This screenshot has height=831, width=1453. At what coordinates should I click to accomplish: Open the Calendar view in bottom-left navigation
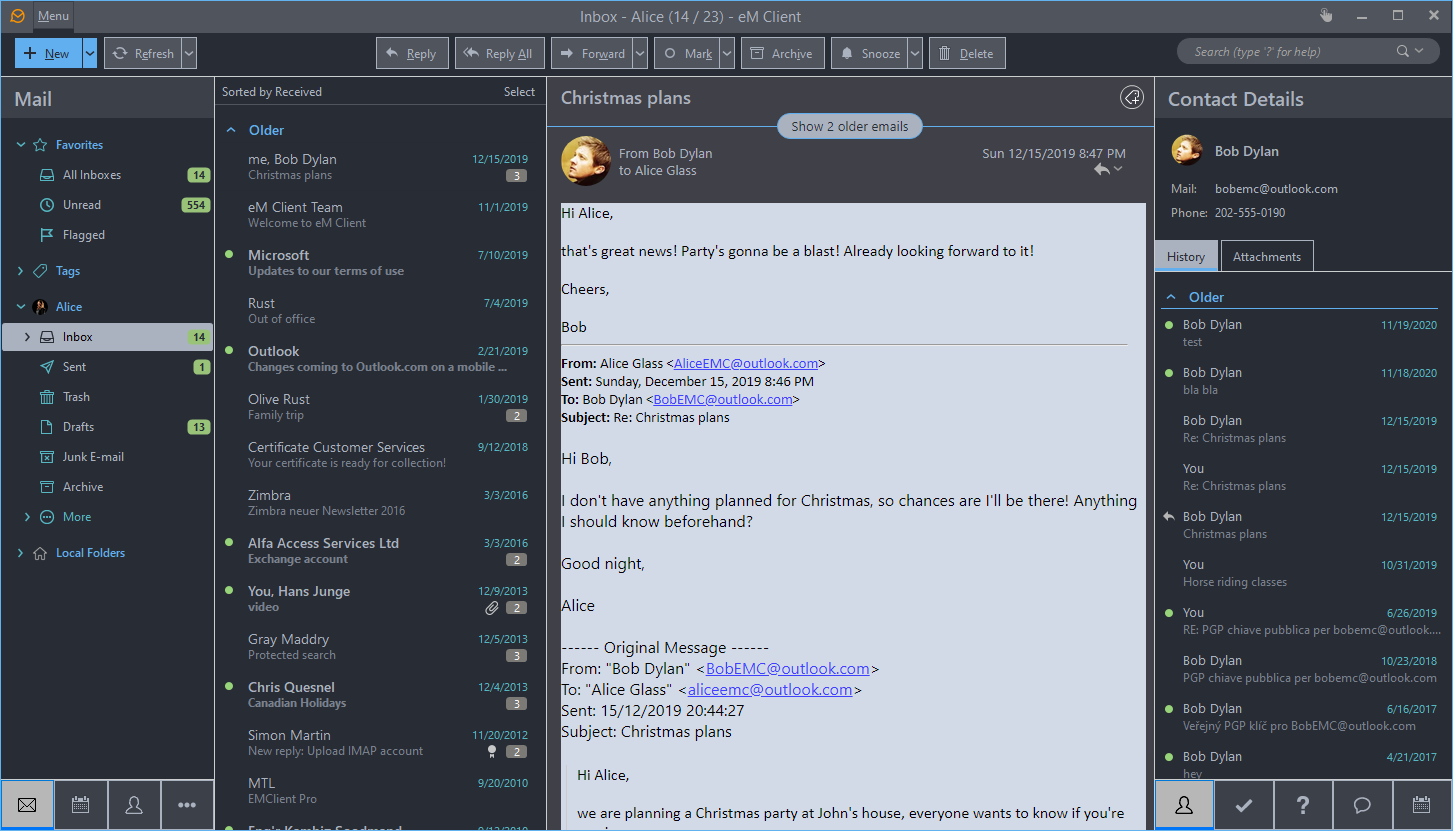(x=81, y=805)
